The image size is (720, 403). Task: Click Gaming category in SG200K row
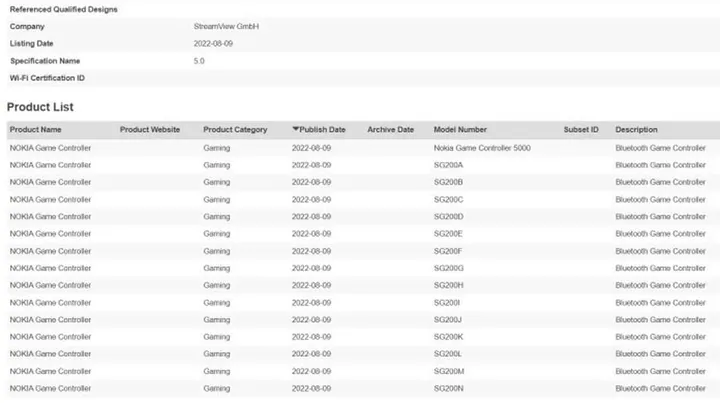pyautogui.click(x=217, y=337)
